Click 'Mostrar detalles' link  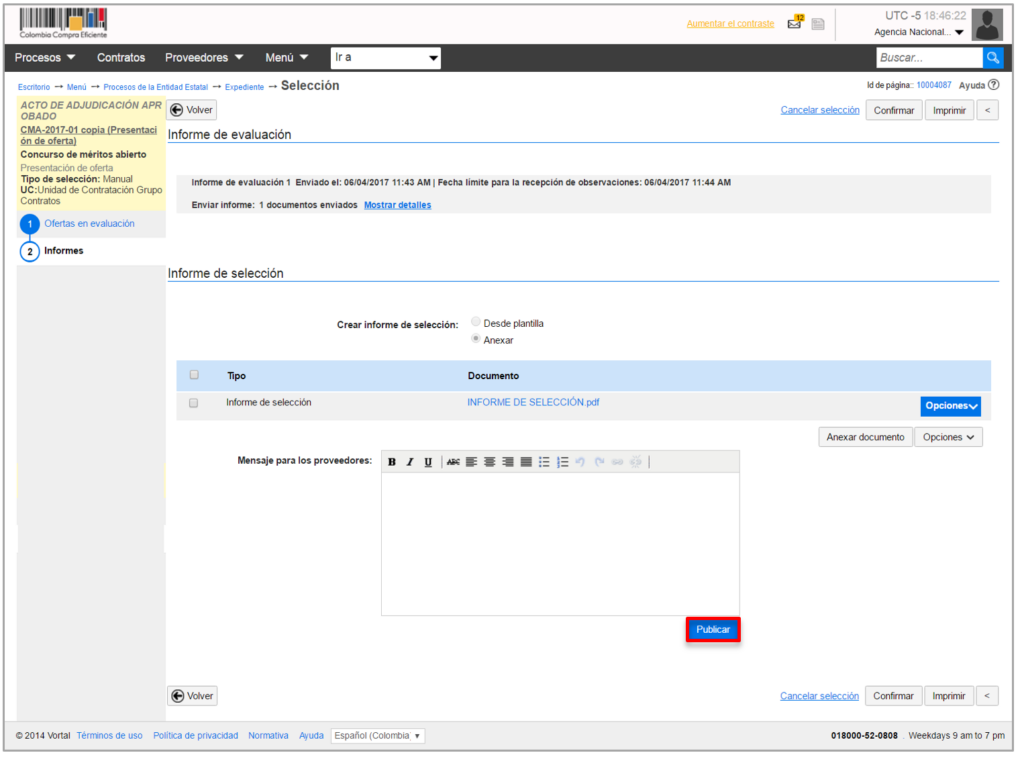point(397,205)
